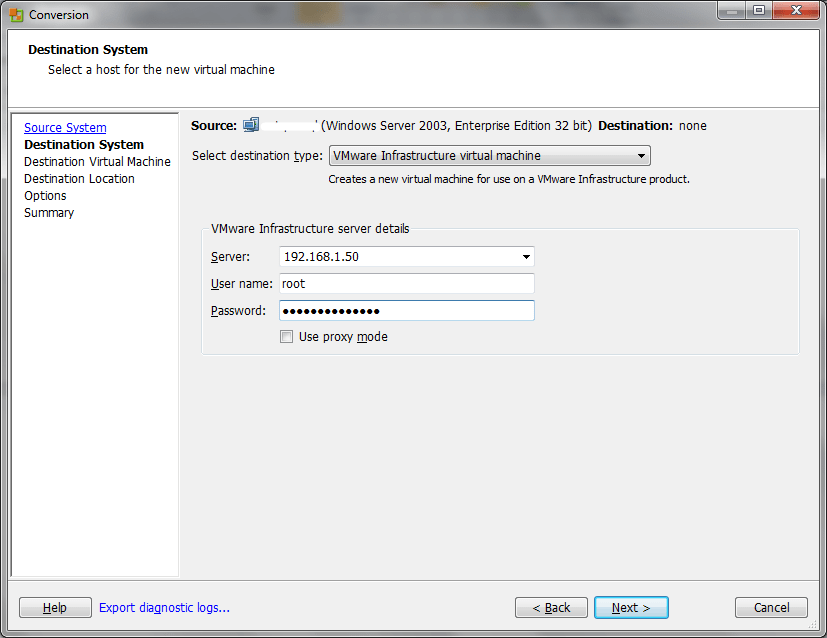Screen dimensions: 827x638
Task: Go to Source System step link
Action: click(65, 128)
